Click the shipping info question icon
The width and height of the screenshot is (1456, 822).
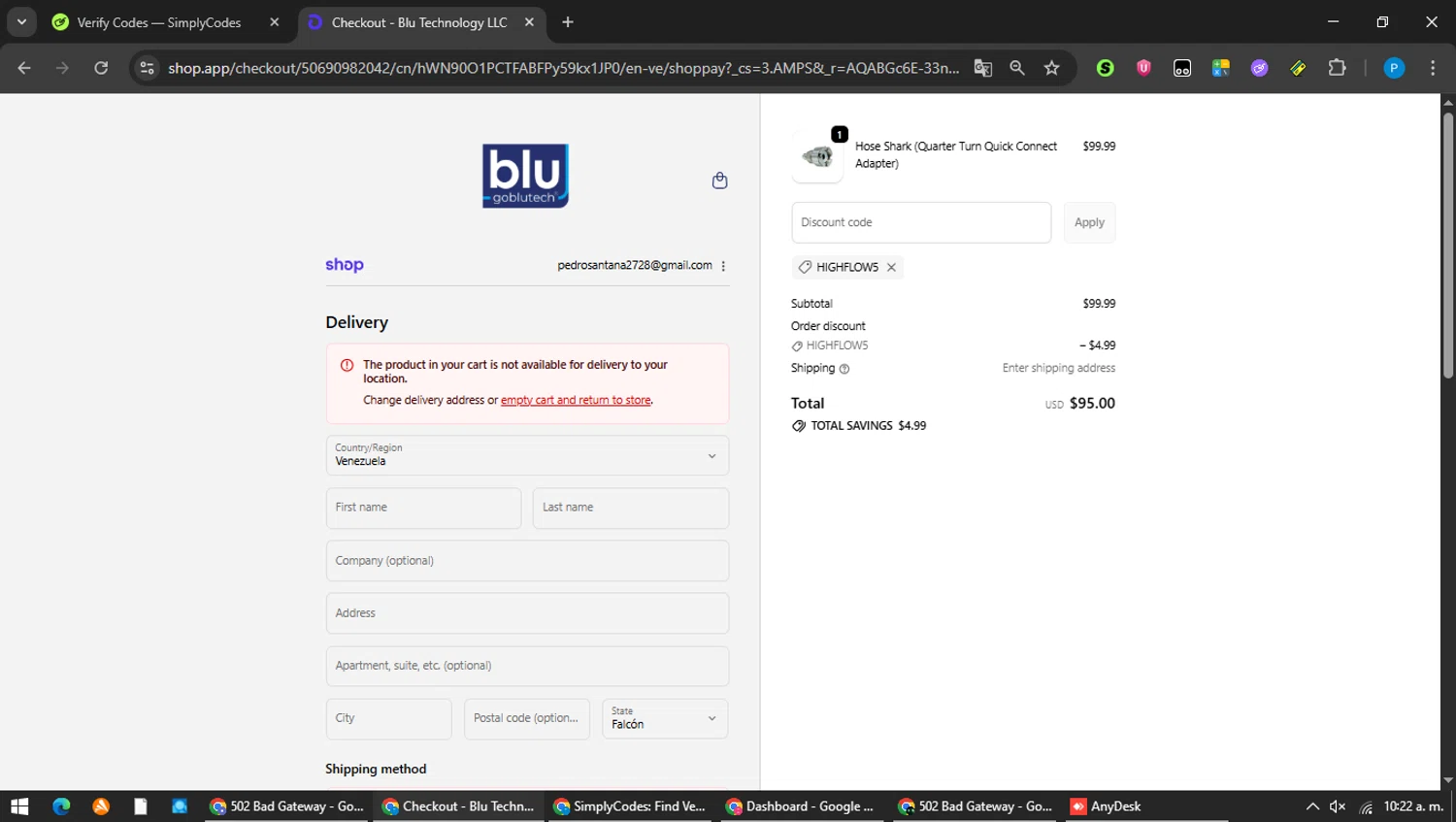[844, 369]
